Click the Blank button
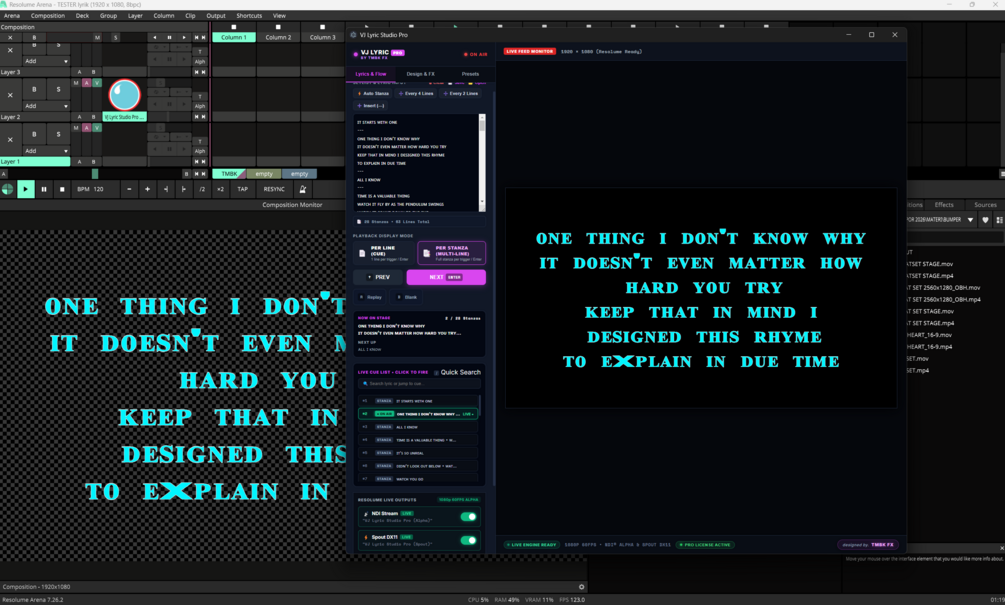1005x605 pixels. [x=407, y=297]
